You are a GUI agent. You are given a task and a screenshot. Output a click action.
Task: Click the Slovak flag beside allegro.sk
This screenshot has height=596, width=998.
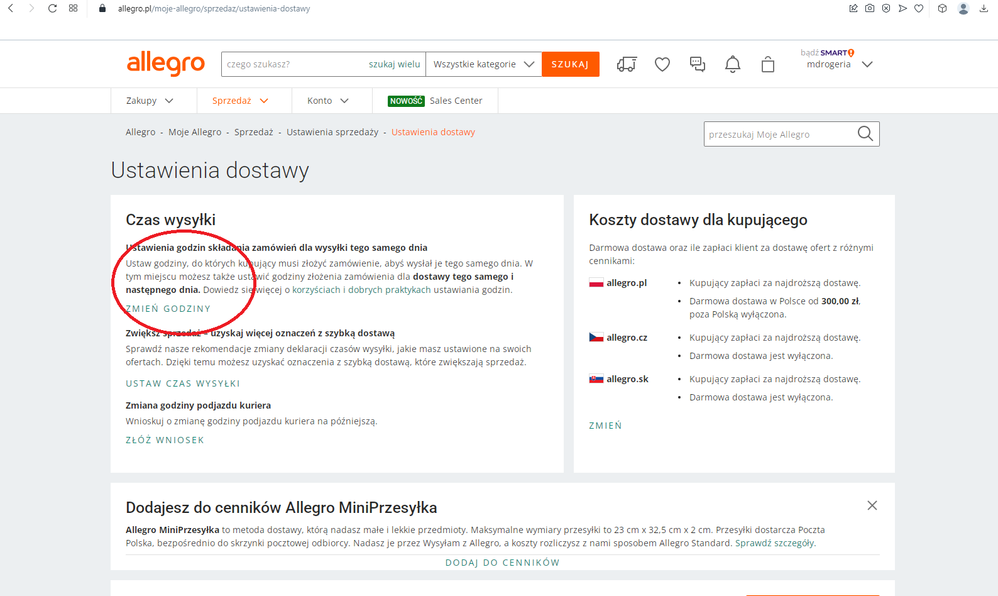[596, 379]
